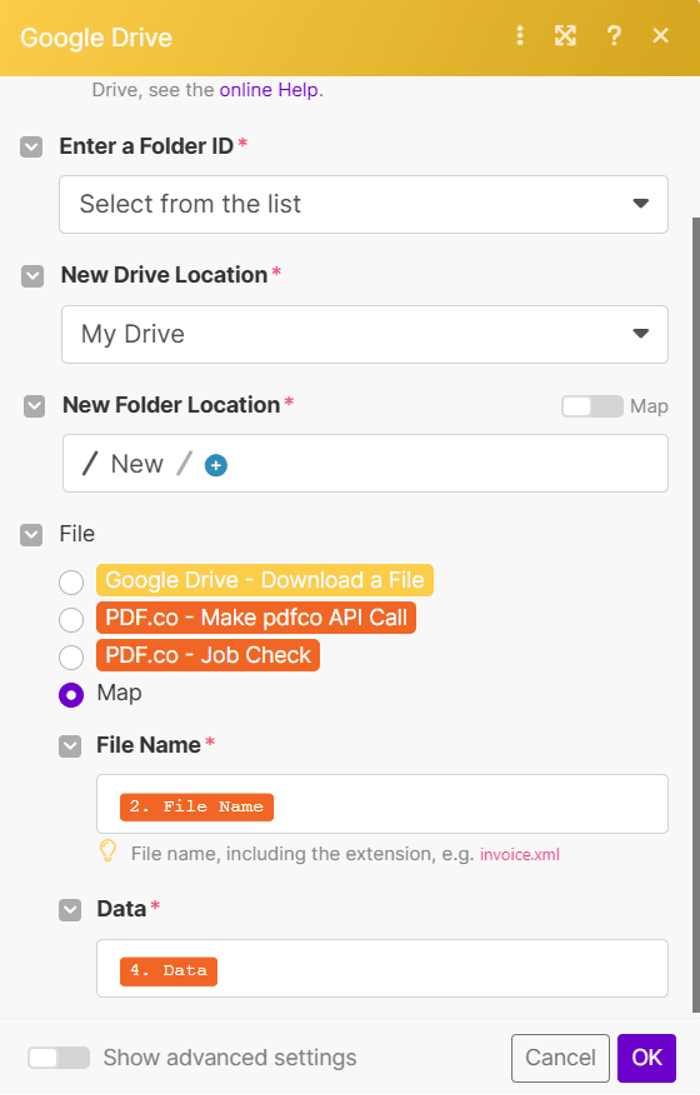
Task: Collapse the Enter a Folder ID field
Action: point(32,147)
